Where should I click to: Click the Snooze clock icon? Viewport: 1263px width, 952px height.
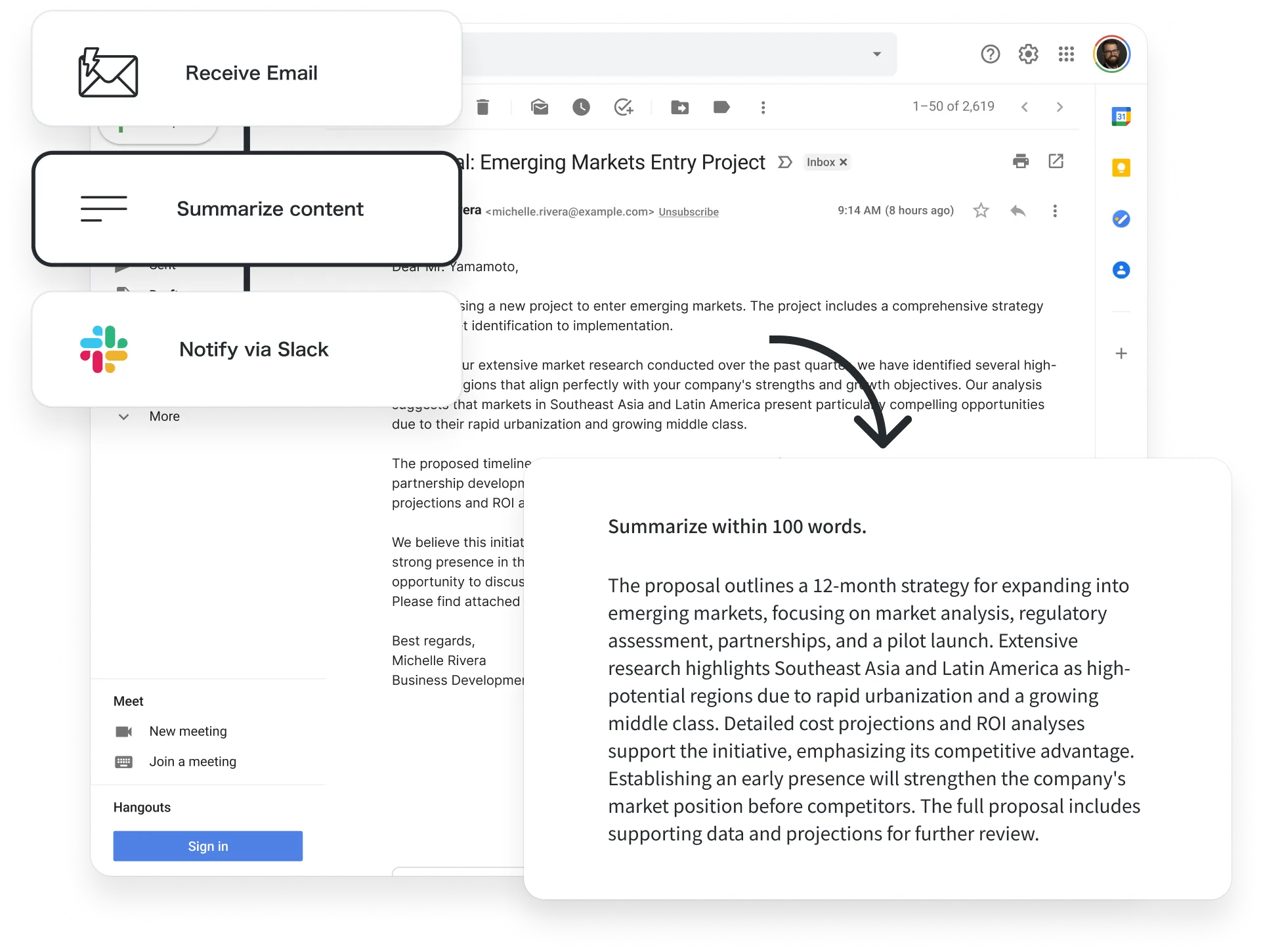tap(581, 107)
